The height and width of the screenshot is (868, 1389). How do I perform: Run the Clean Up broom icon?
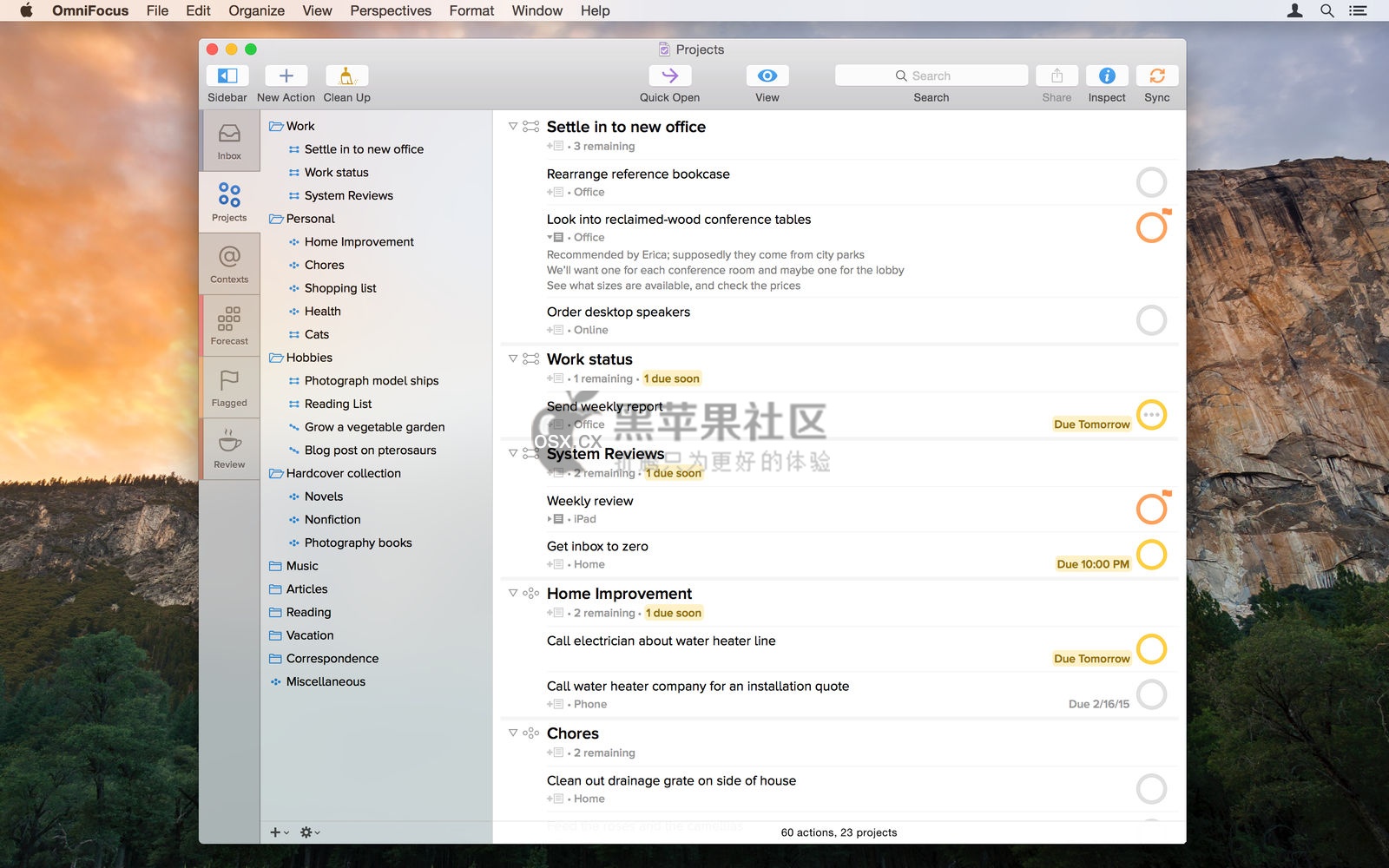pyautogui.click(x=346, y=76)
